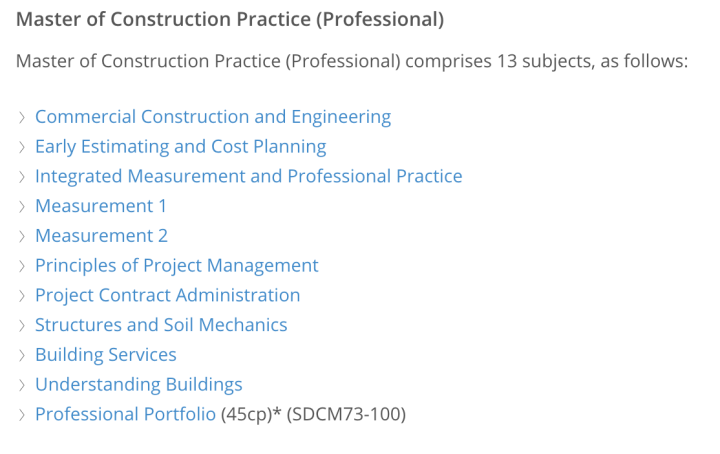Viewport: 720px width, 454px height.
Task: Click the Master of Construction Practice heading
Action: pyautogui.click(x=230, y=20)
